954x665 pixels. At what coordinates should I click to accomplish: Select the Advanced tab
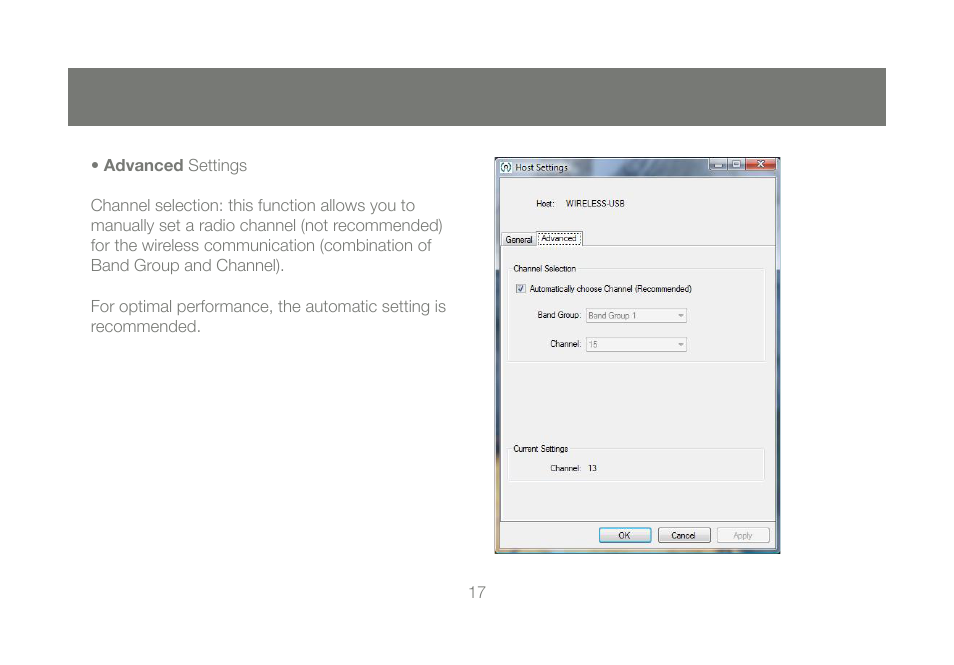point(559,238)
